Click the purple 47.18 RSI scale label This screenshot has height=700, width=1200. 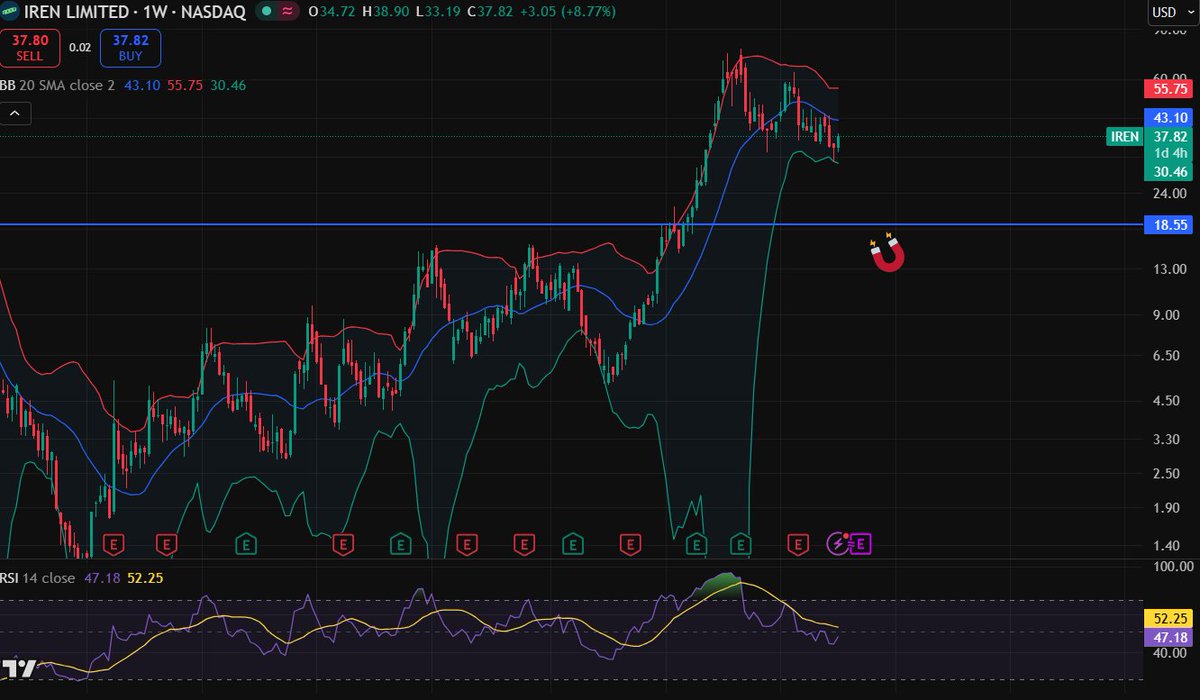pyautogui.click(x=1167, y=637)
